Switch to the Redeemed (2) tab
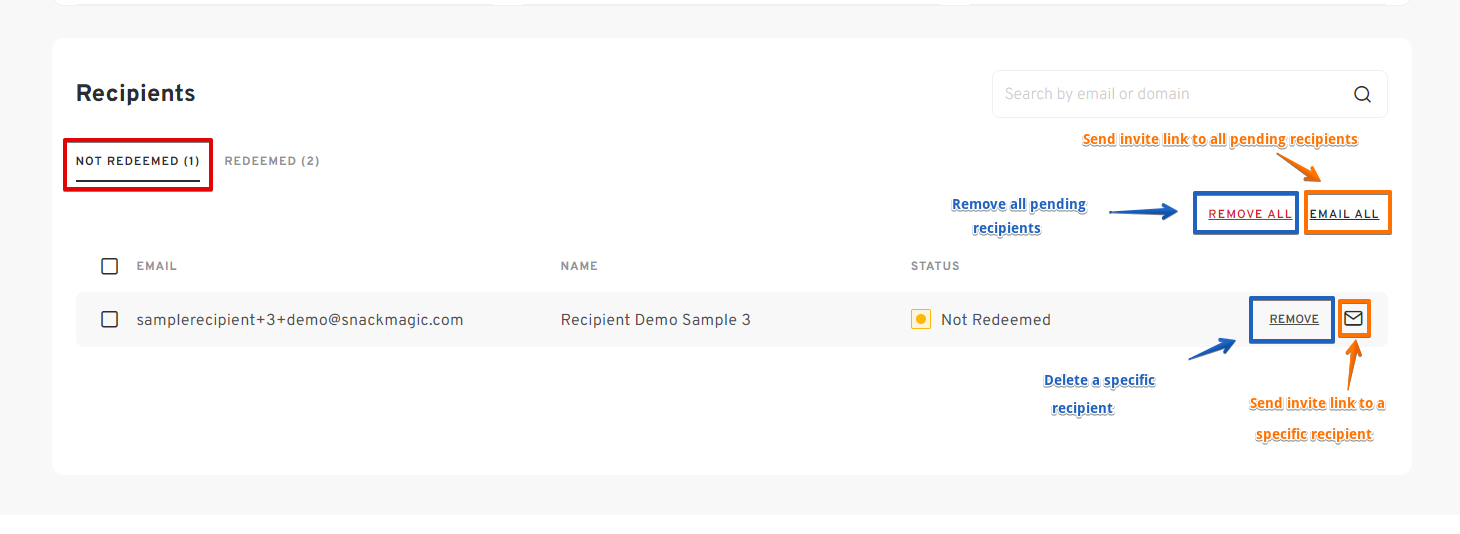Screen dimensions: 1460x534 pyautogui.click(x=272, y=161)
